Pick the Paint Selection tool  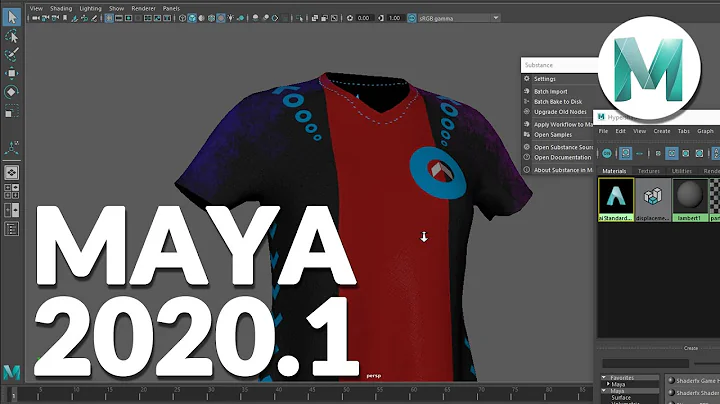pyautogui.click(x=12, y=54)
